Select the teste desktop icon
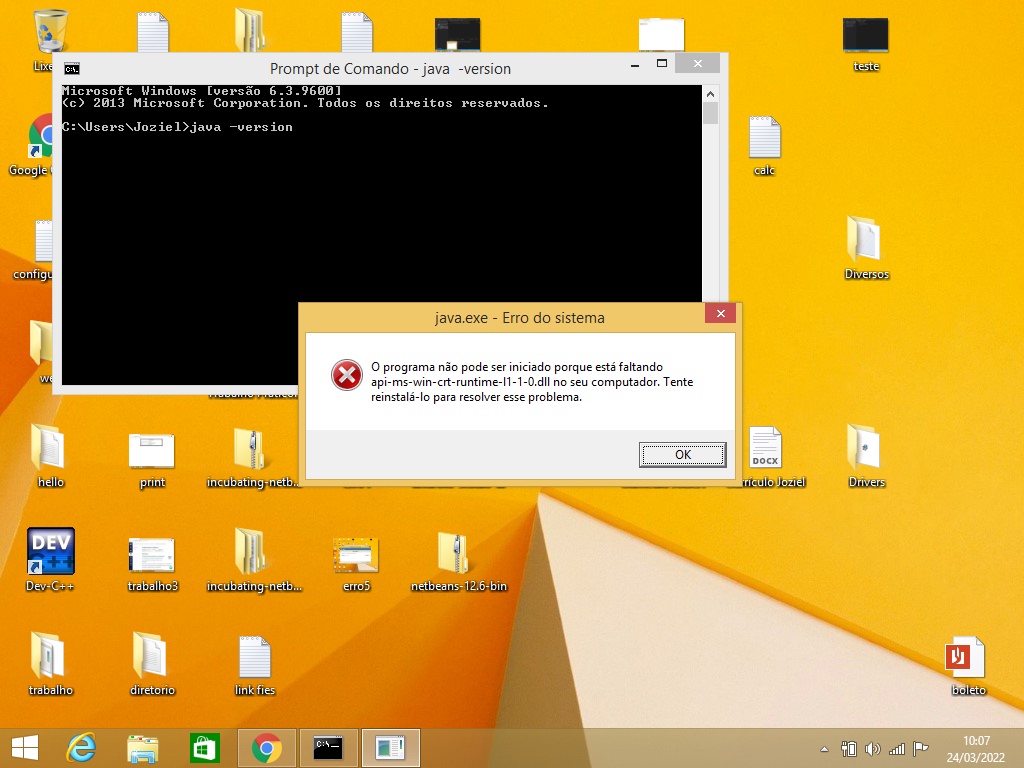Image resolution: width=1024 pixels, height=768 pixels. tap(866, 43)
